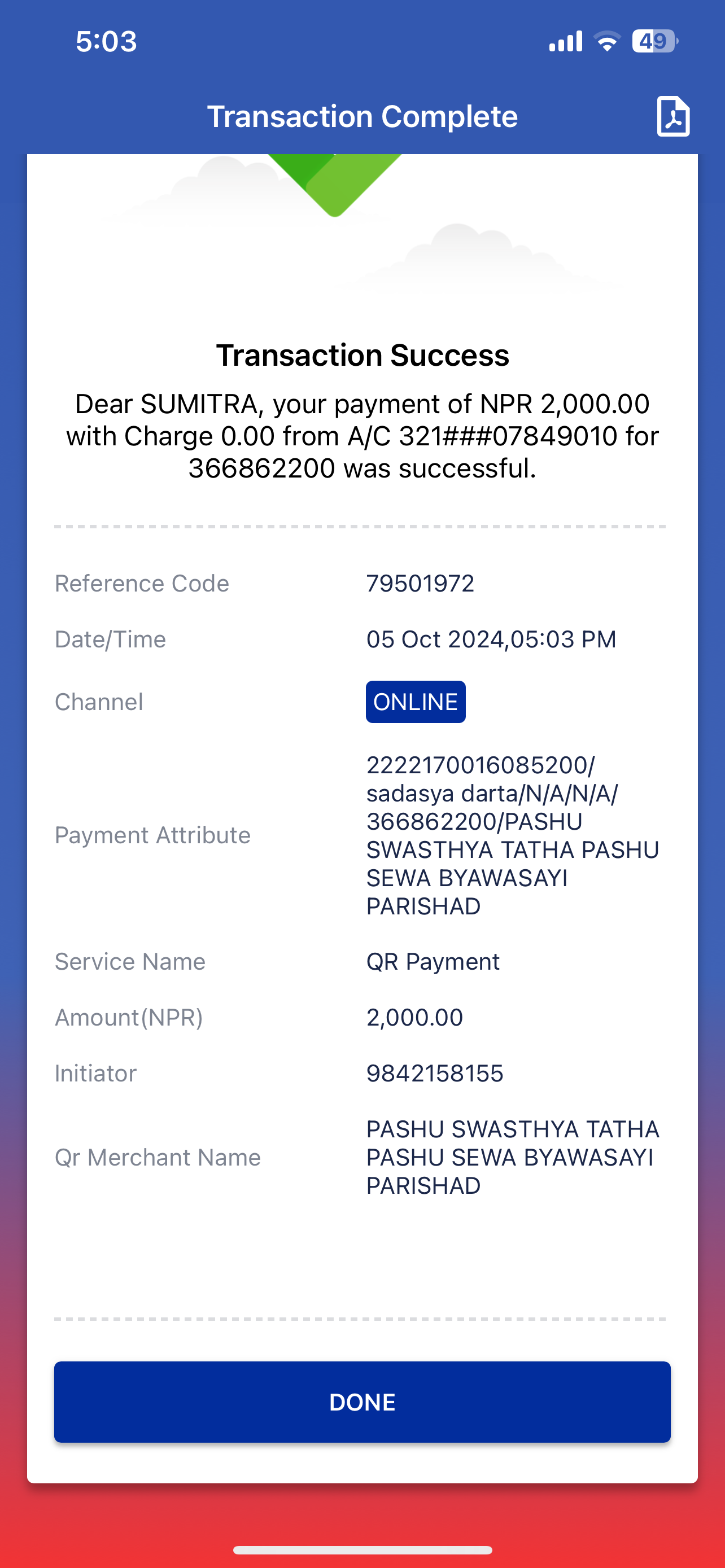Screen dimensions: 725x1568
Task: Tap the Dear SUMITRA payment message
Action: pos(362,436)
